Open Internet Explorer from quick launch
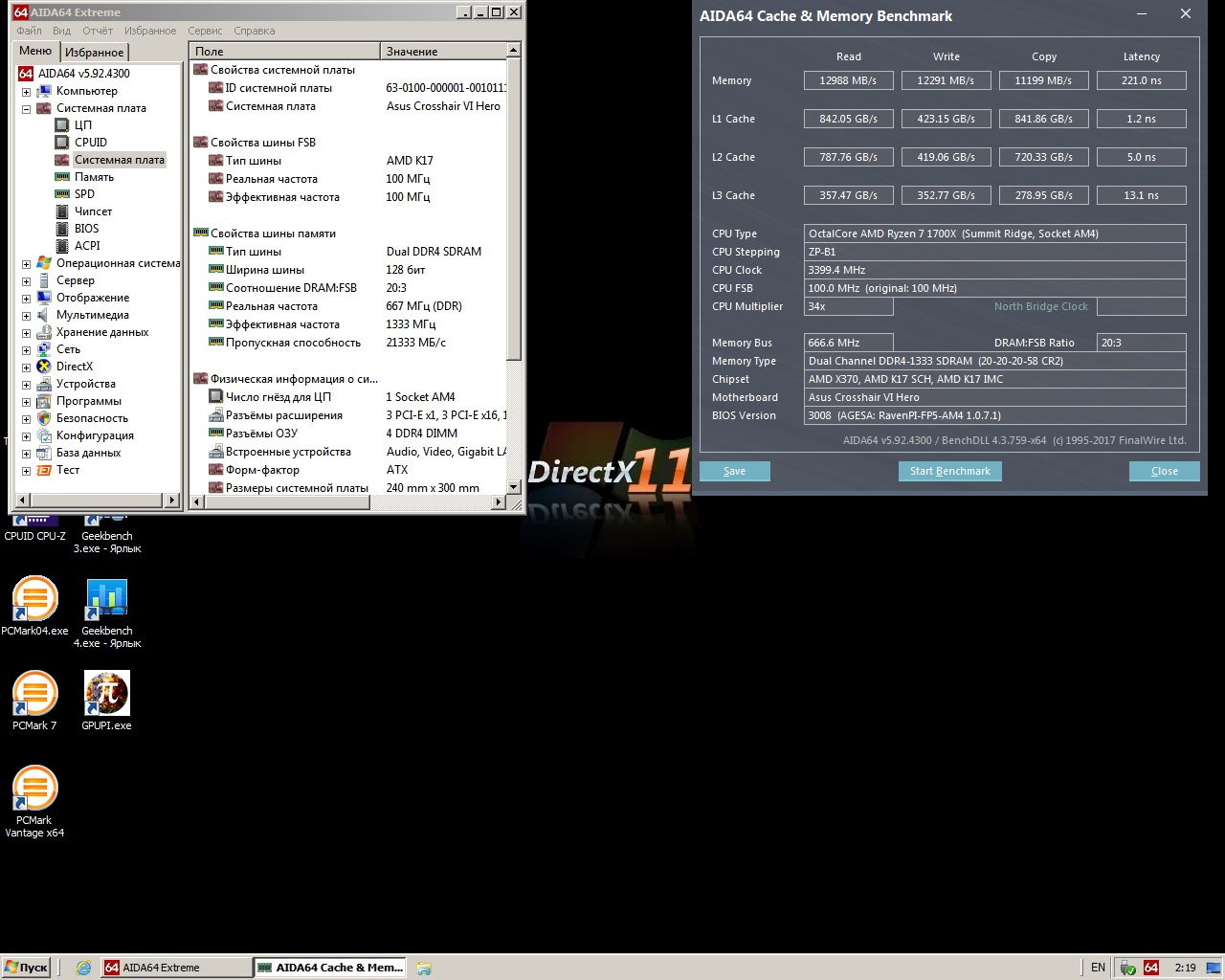 83,968
